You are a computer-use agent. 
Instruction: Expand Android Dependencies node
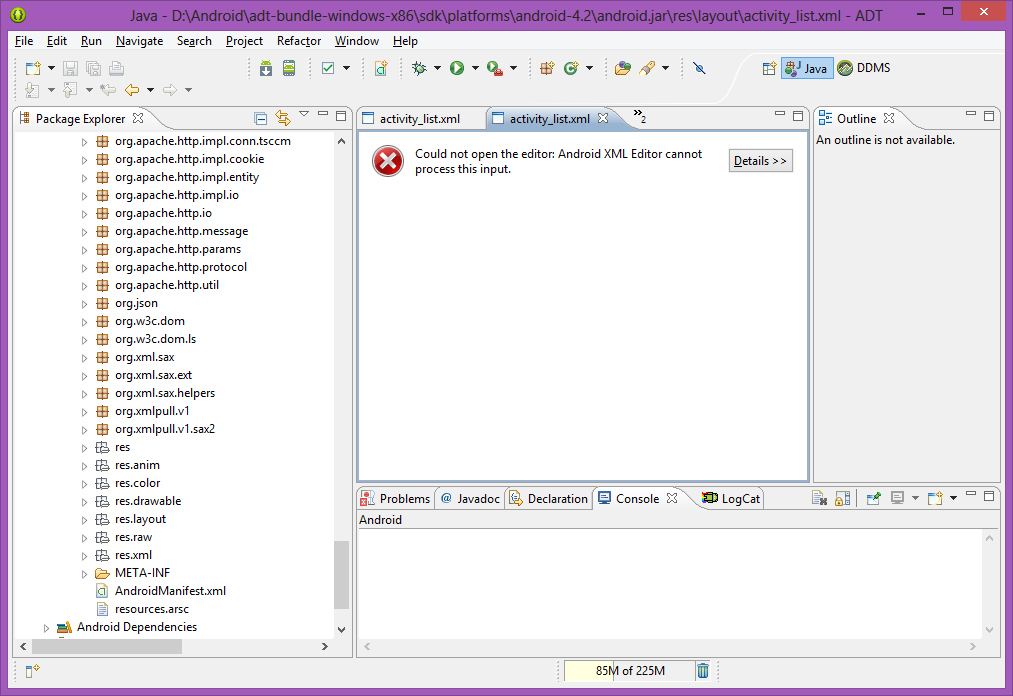pos(46,627)
